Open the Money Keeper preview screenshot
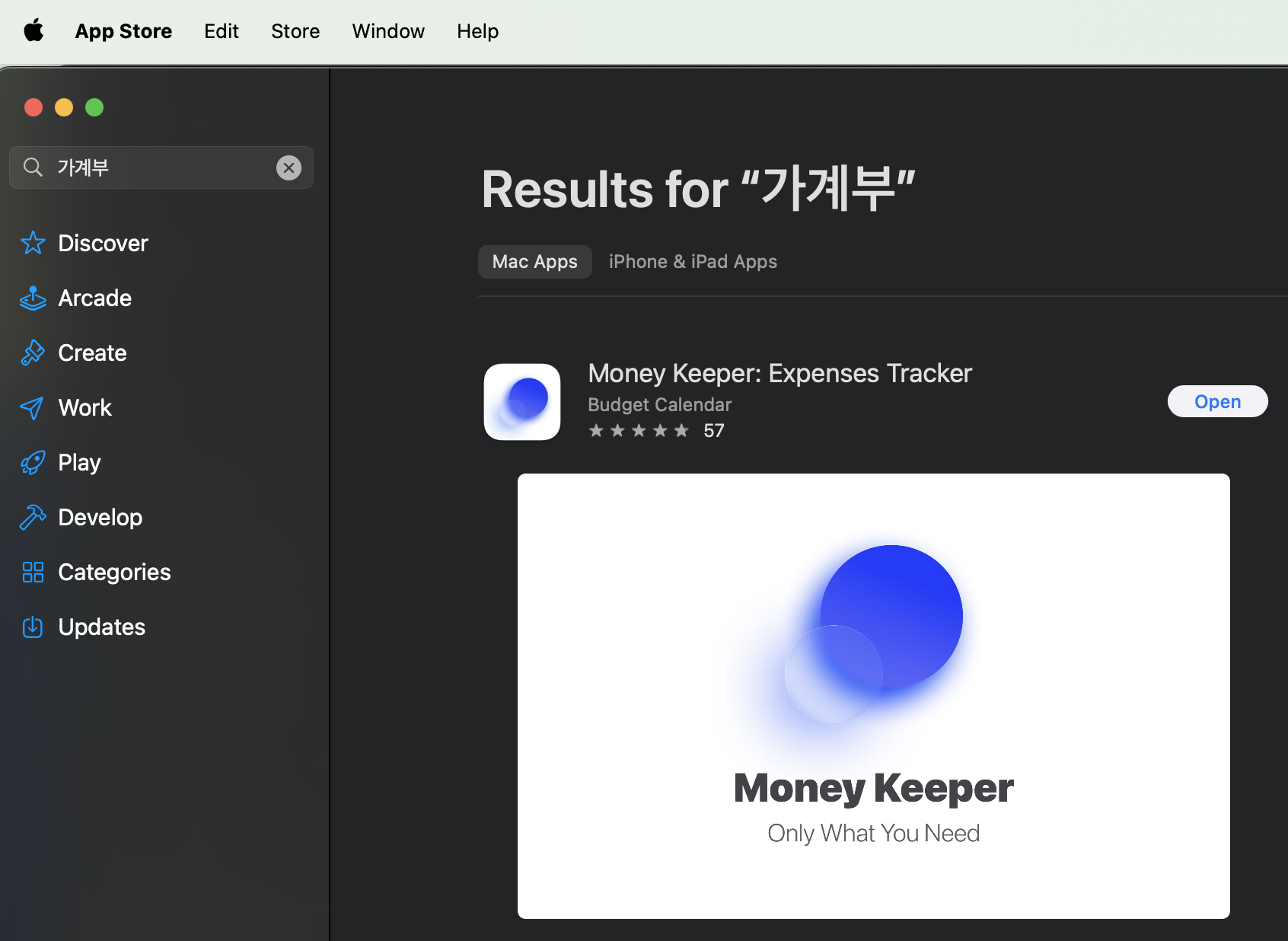Image resolution: width=1288 pixels, height=941 pixels. click(x=874, y=696)
